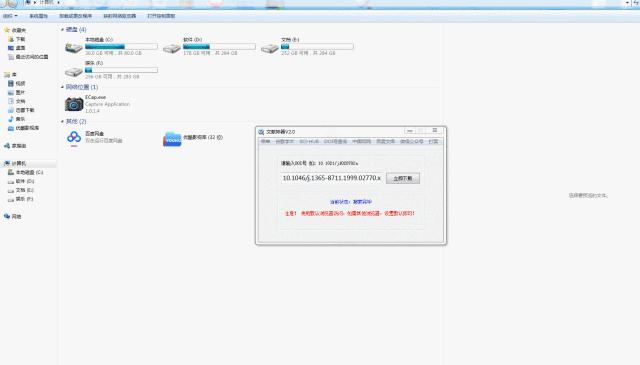Click 'Capture Application' text under ECap.exe
The height and width of the screenshot is (365, 640).
click(107, 104)
